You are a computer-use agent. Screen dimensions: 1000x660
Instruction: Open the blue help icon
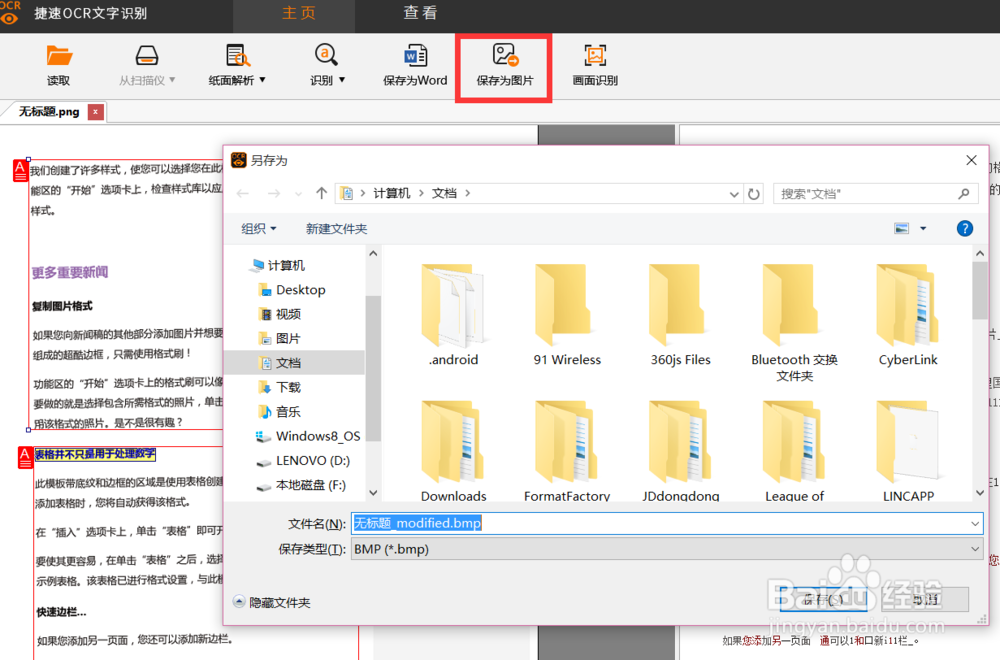point(965,228)
